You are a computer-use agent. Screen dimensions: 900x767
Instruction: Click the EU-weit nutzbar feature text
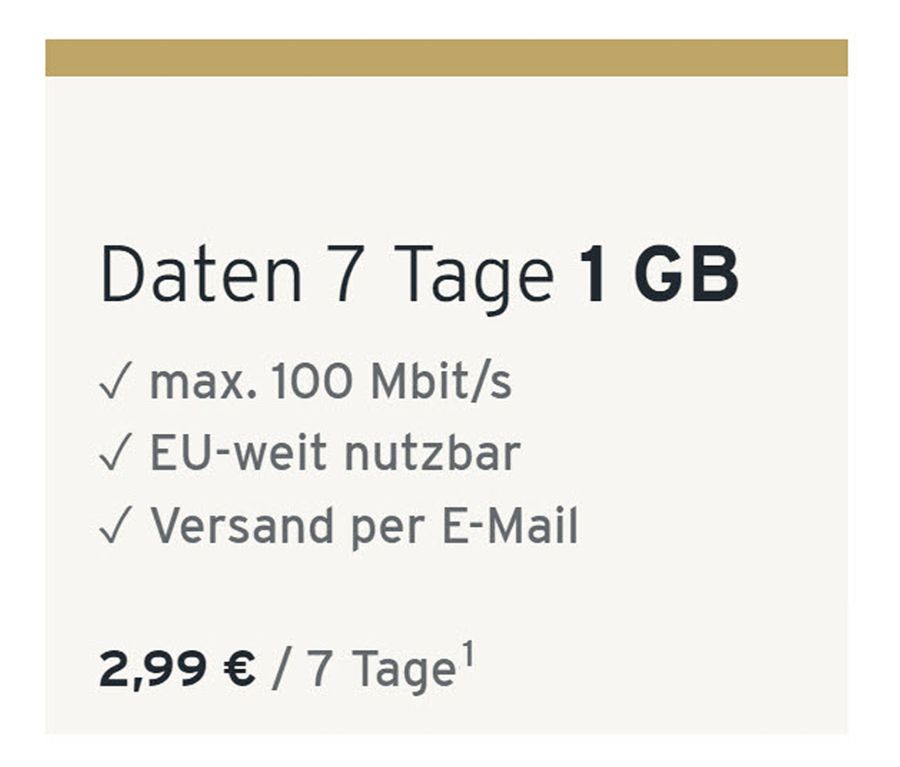coord(335,454)
